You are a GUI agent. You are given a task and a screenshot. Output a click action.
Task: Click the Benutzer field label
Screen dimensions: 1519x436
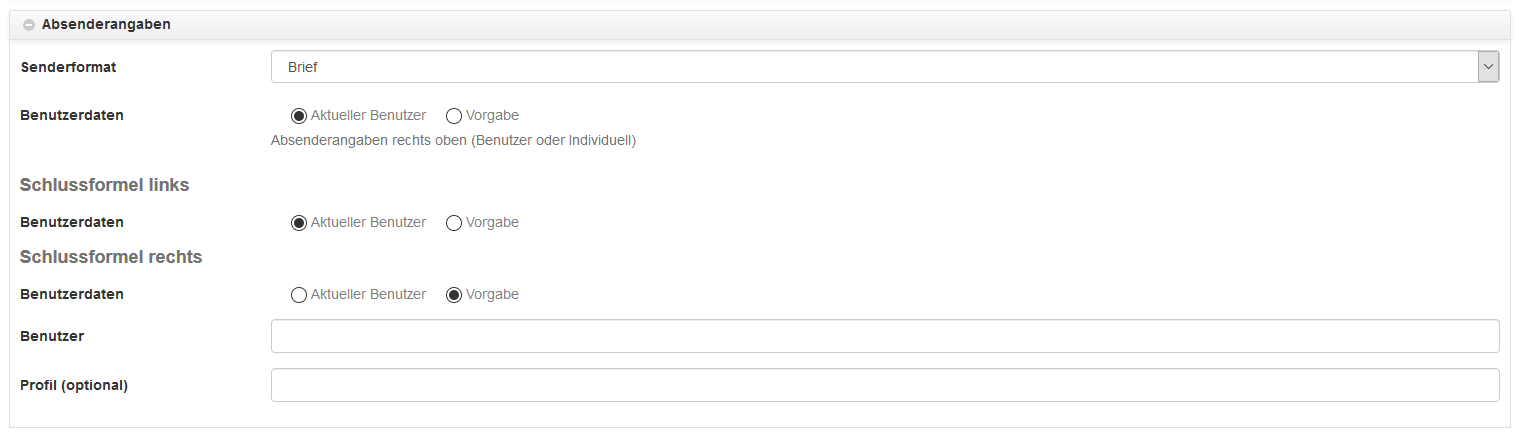(52, 336)
